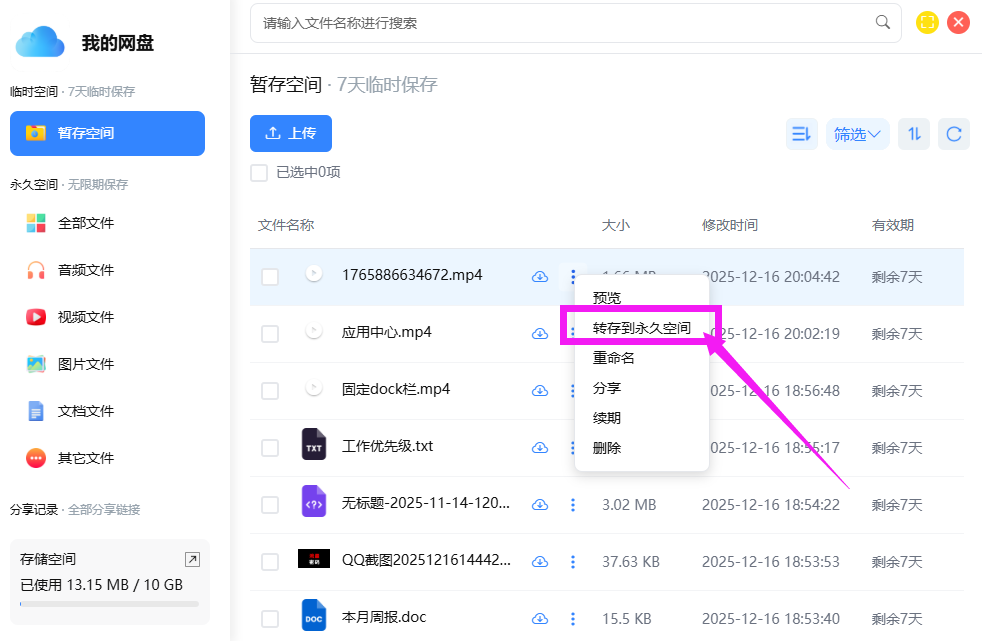
Task: Open 视频文件 in the sidebar
Action: 86,317
